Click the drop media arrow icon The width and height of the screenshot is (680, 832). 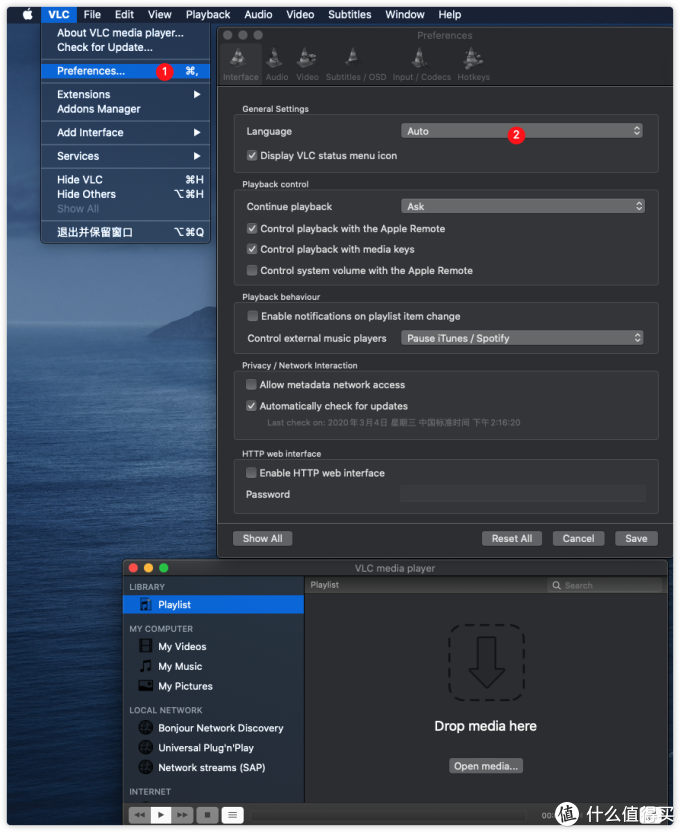(x=486, y=663)
